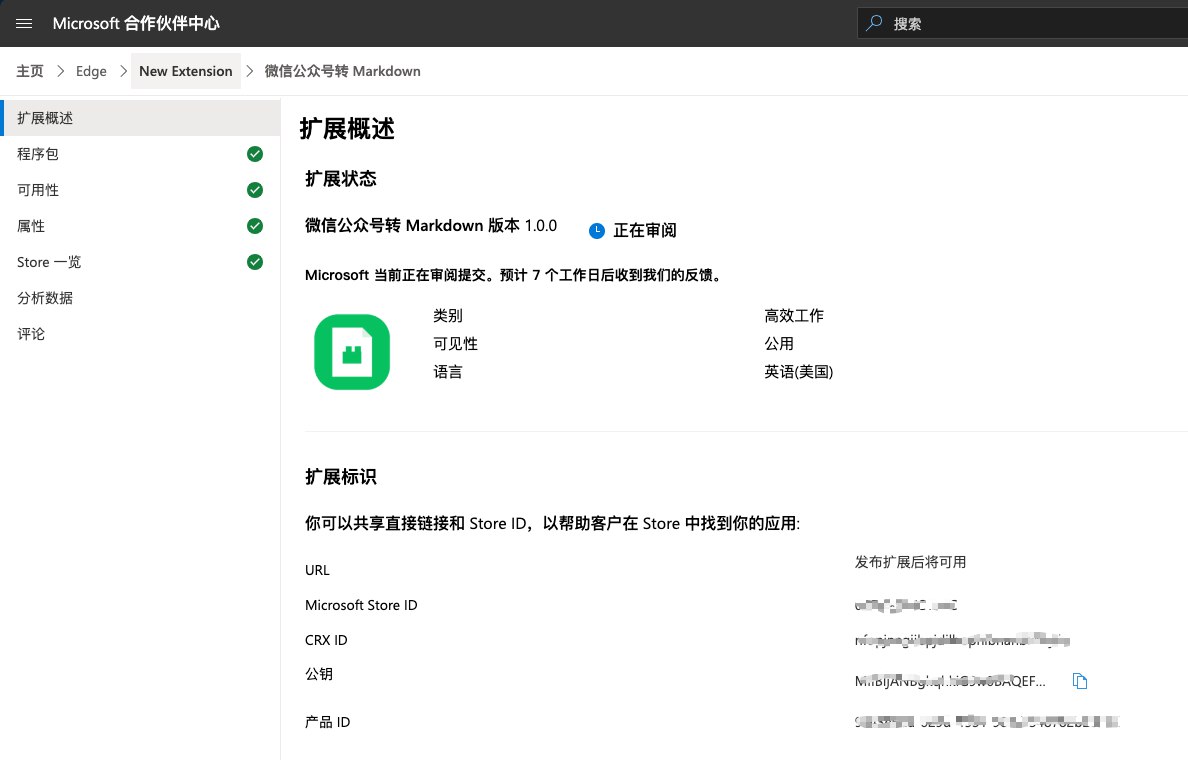Select 扩展概述 in sidebar

coord(45,118)
